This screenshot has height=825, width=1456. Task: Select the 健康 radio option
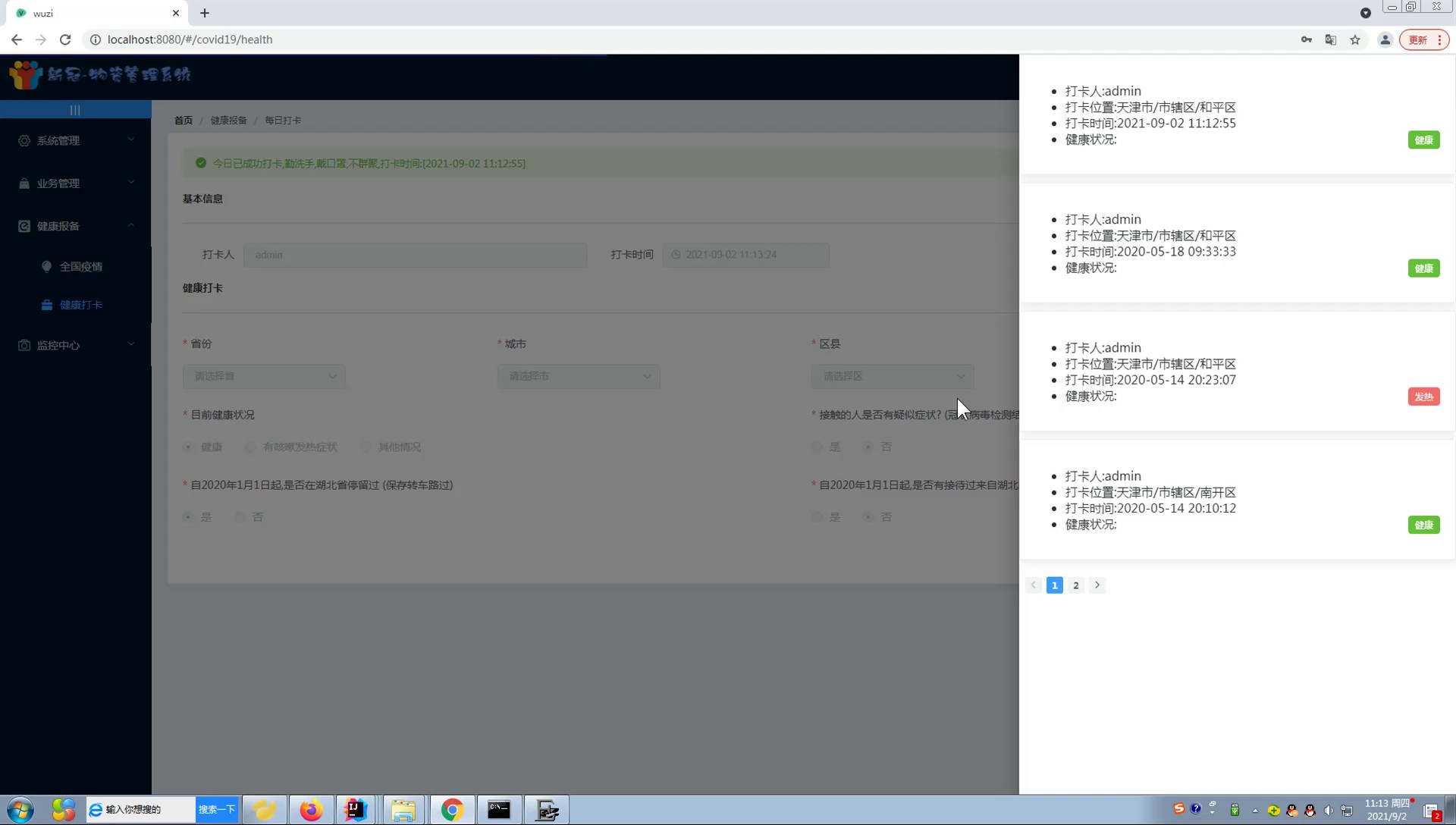188,447
